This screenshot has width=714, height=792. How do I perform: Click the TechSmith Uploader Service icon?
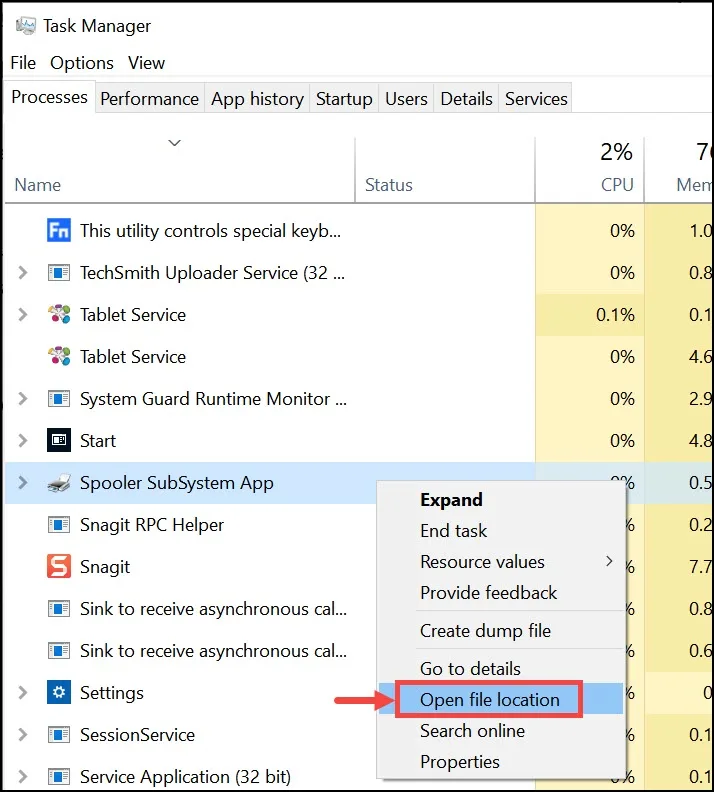click(59, 273)
